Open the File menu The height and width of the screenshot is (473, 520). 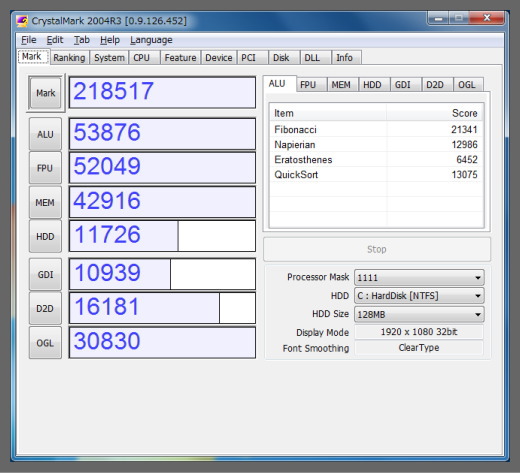click(x=29, y=40)
